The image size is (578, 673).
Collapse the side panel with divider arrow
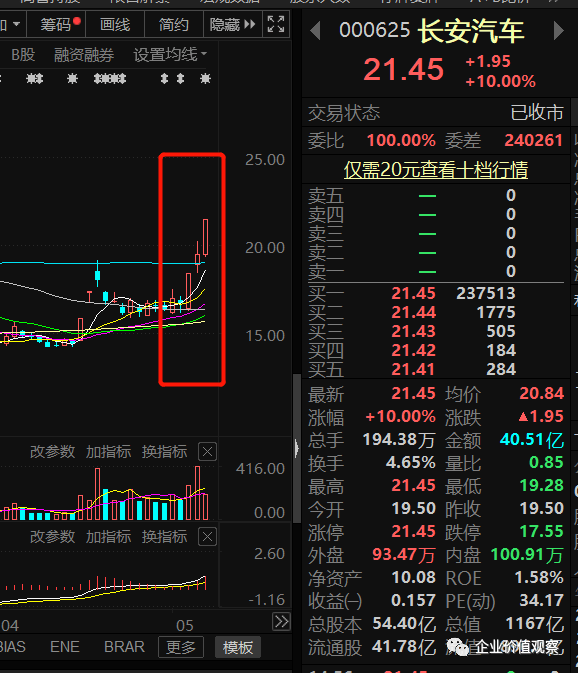pyautogui.click(x=297, y=449)
